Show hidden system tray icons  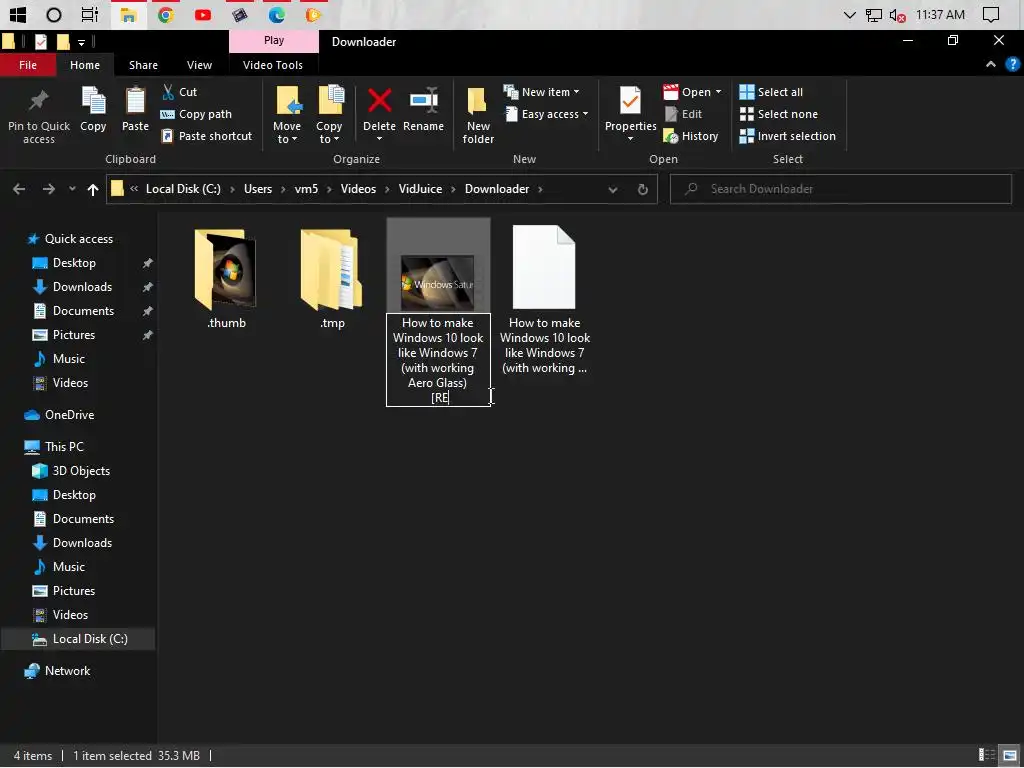(849, 14)
